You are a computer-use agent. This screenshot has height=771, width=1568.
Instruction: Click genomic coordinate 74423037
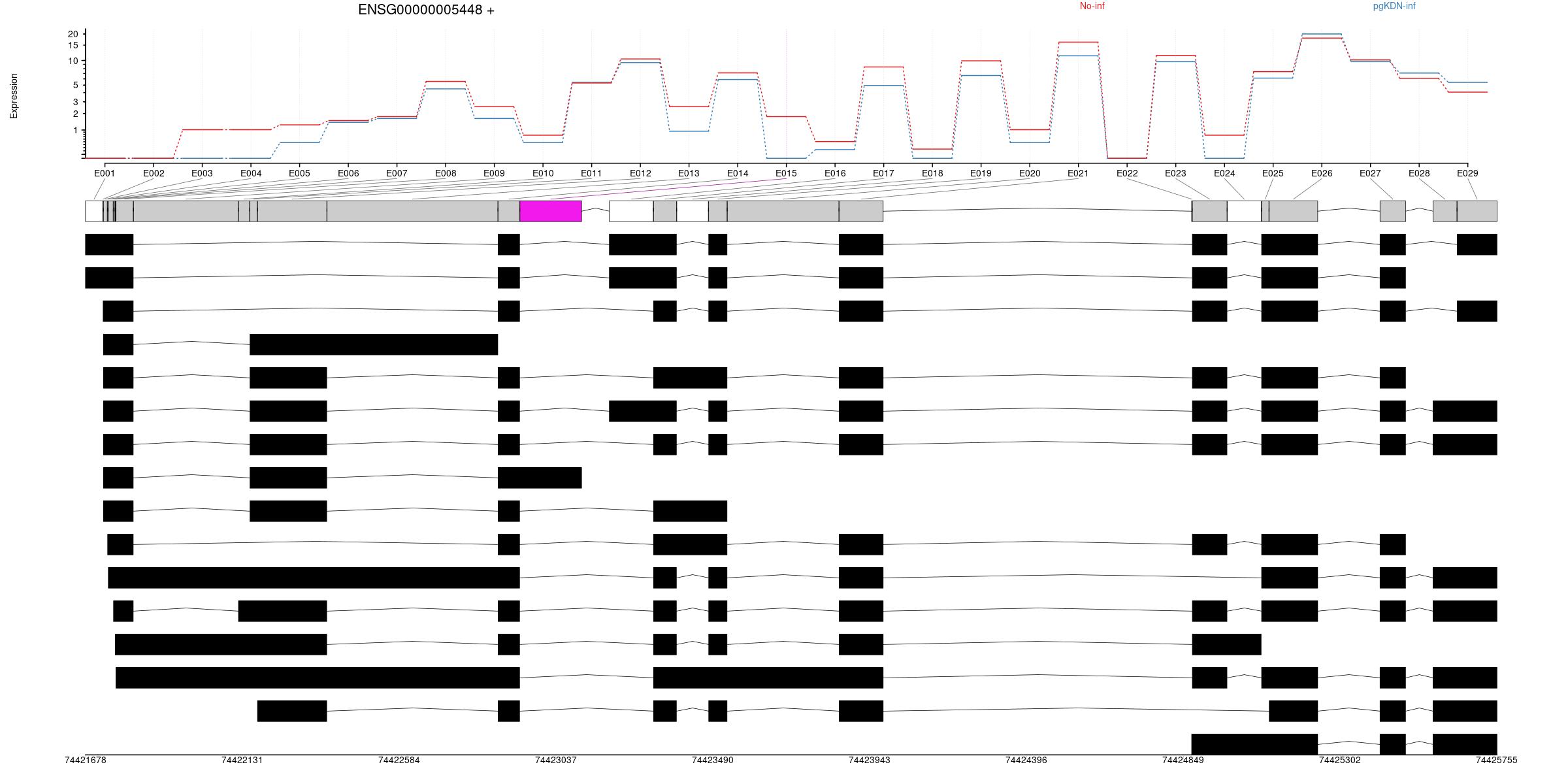pos(556,761)
